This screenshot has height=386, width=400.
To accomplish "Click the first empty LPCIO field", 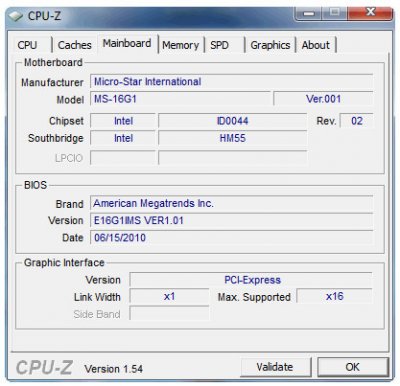I will coord(123,158).
